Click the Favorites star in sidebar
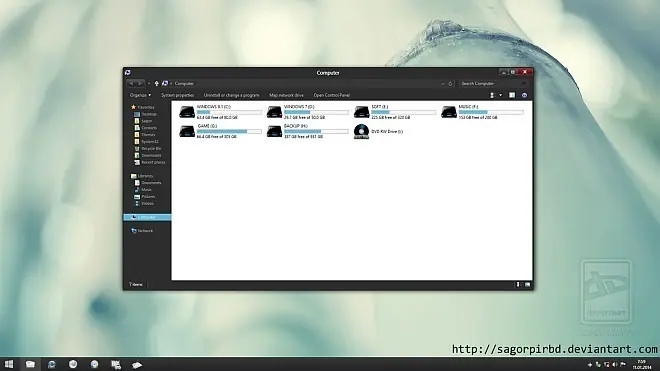This screenshot has height=371, width=660. (x=133, y=107)
